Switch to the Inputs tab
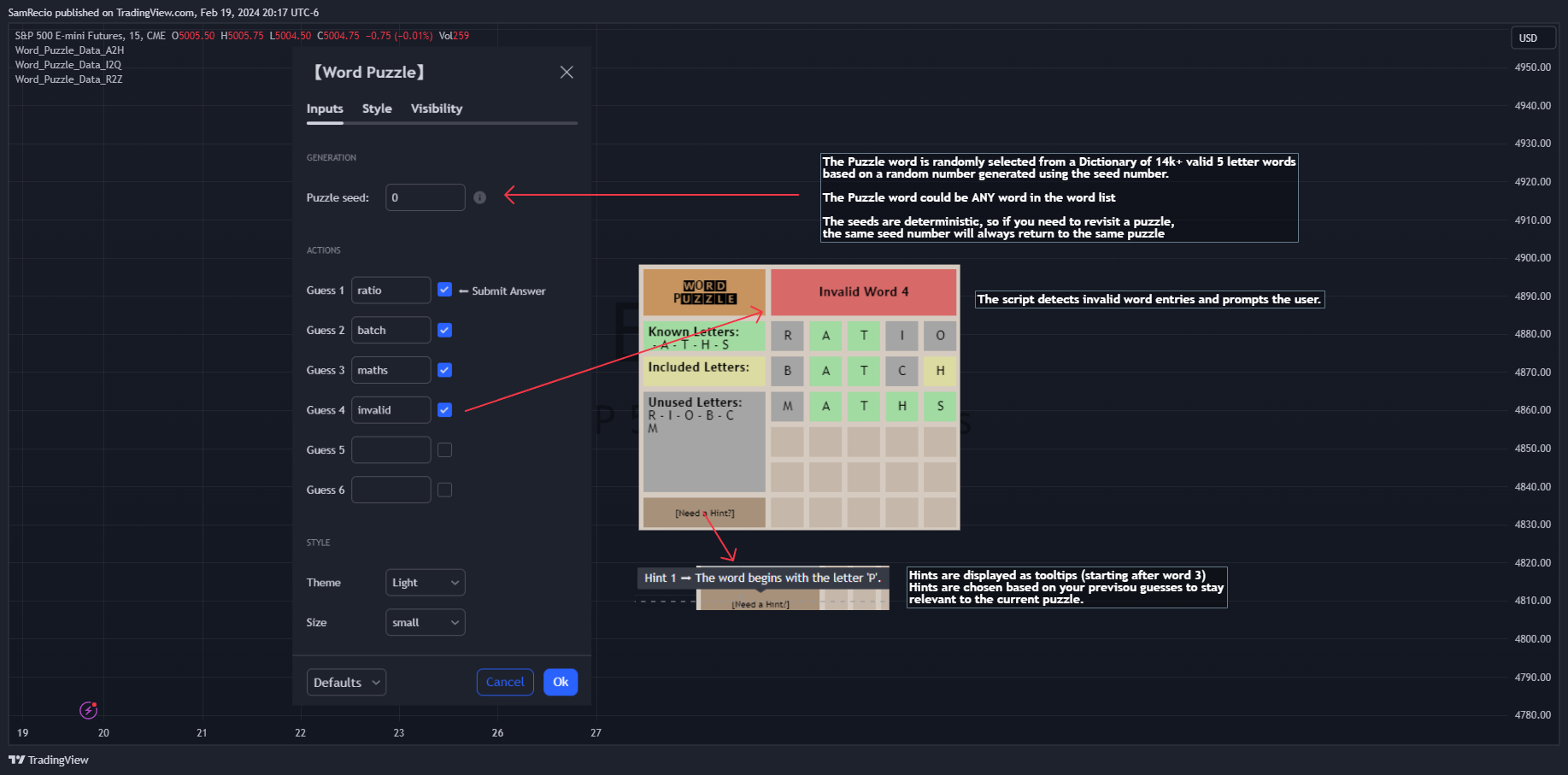 325,109
